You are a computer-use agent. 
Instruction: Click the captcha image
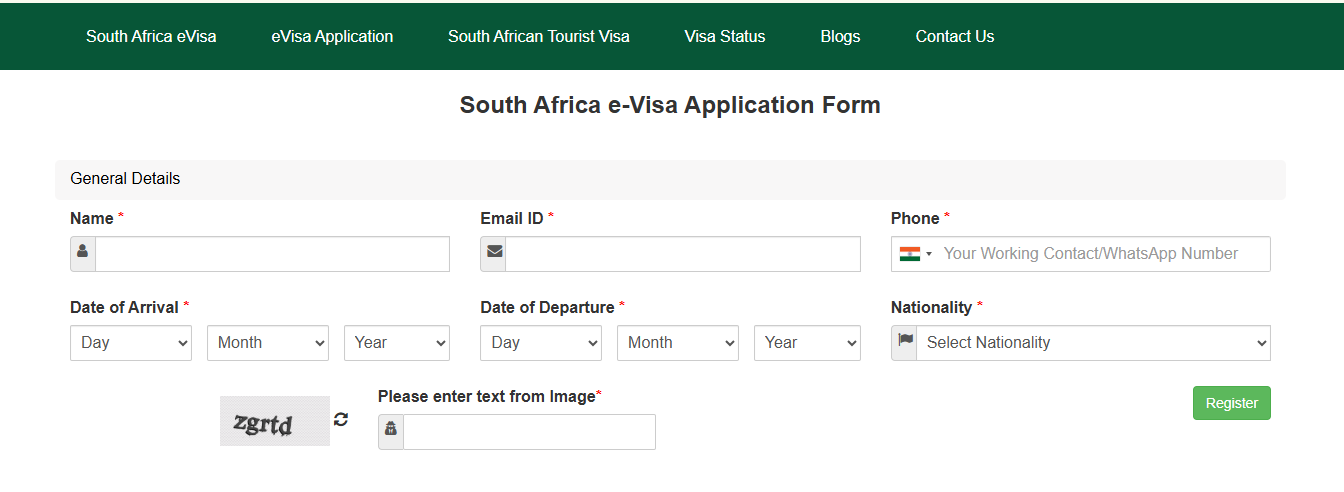pos(274,421)
